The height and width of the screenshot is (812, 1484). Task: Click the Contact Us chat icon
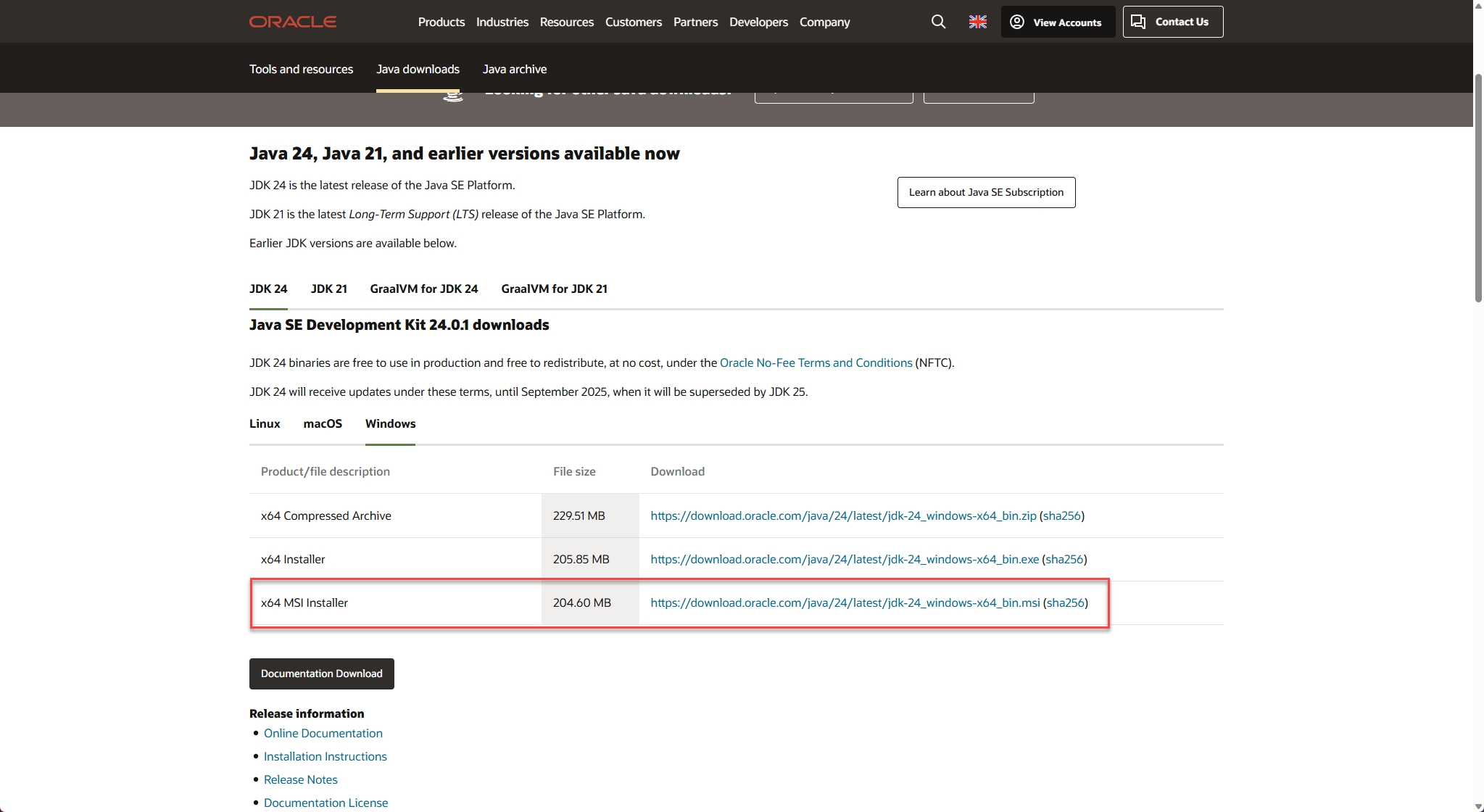pyautogui.click(x=1138, y=22)
